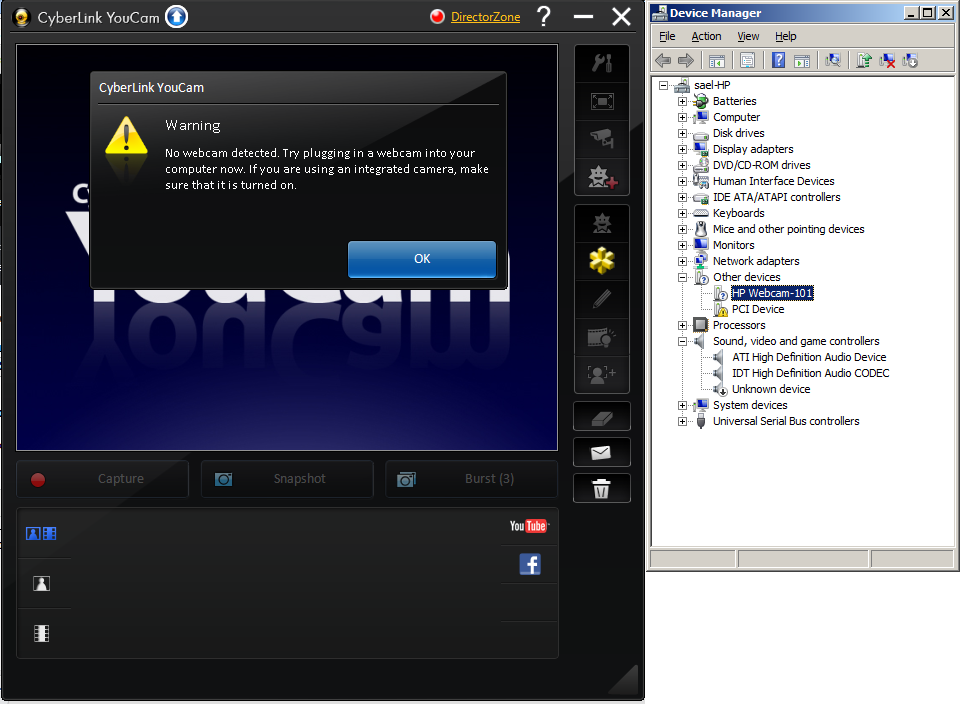This screenshot has width=962, height=704.
Task: Click scan for hardware changes toolbar icon
Action: 832,61
